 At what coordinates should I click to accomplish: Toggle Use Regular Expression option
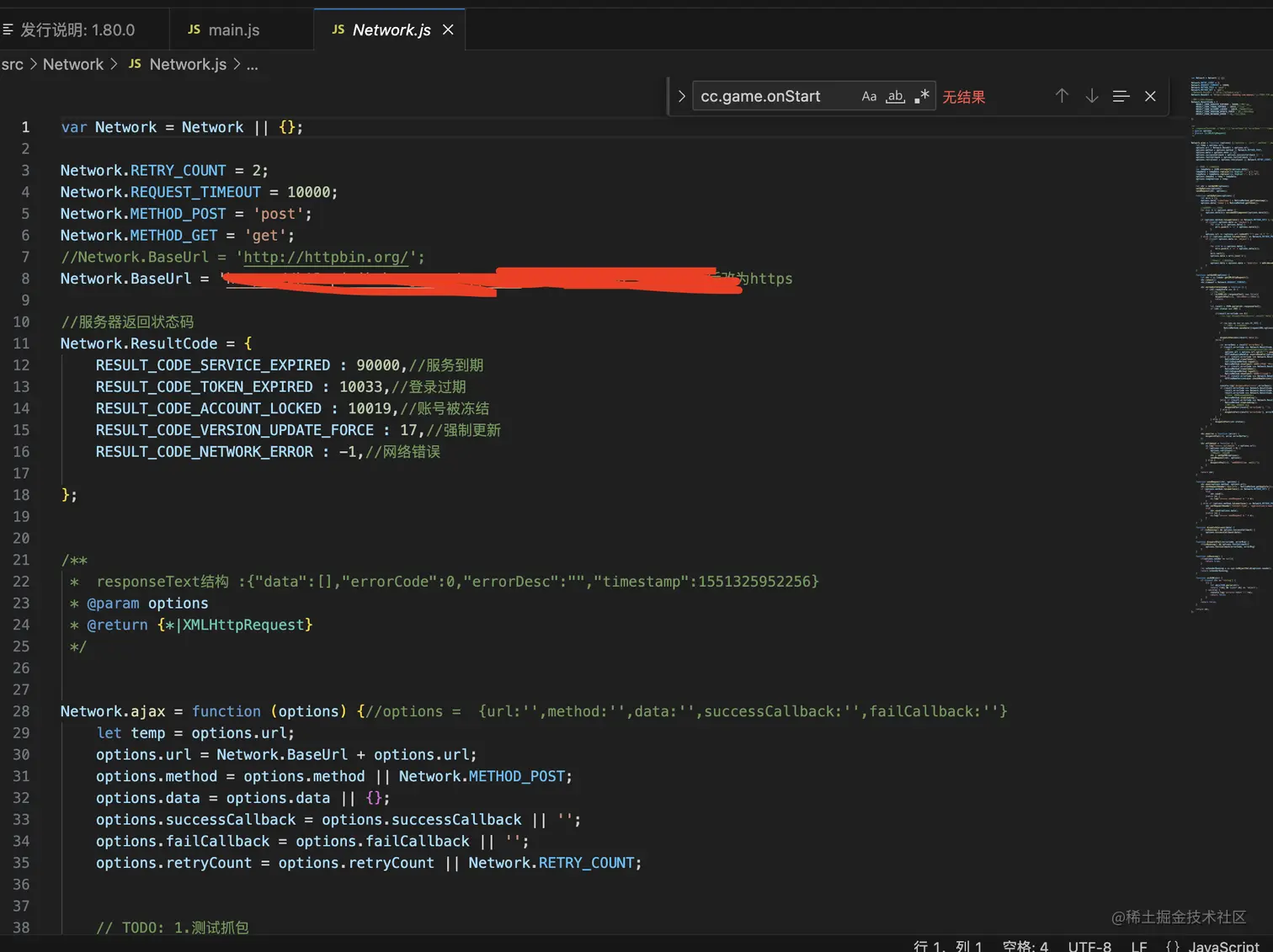point(920,95)
